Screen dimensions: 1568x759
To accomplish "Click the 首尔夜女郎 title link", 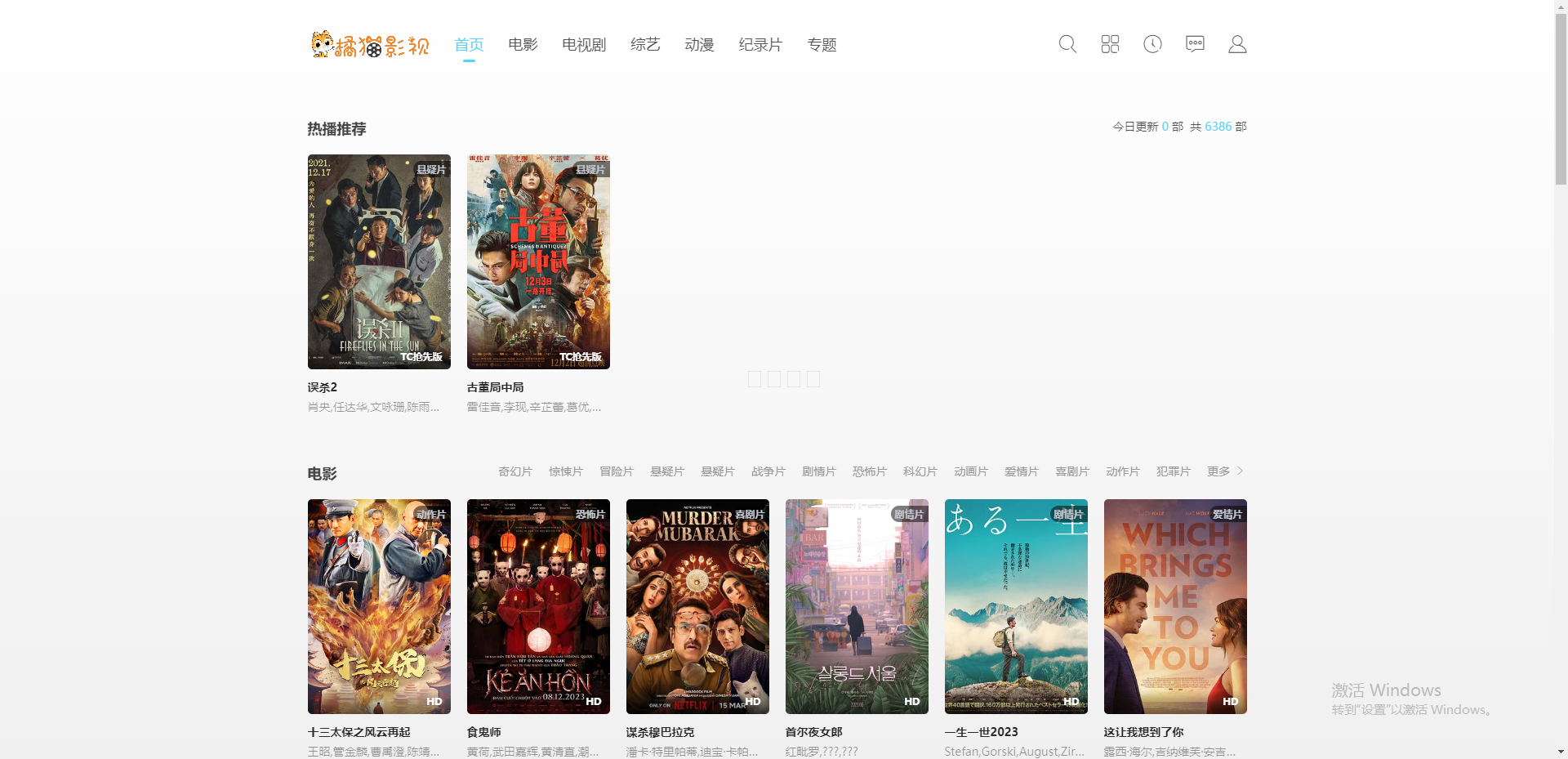I will [814, 732].
